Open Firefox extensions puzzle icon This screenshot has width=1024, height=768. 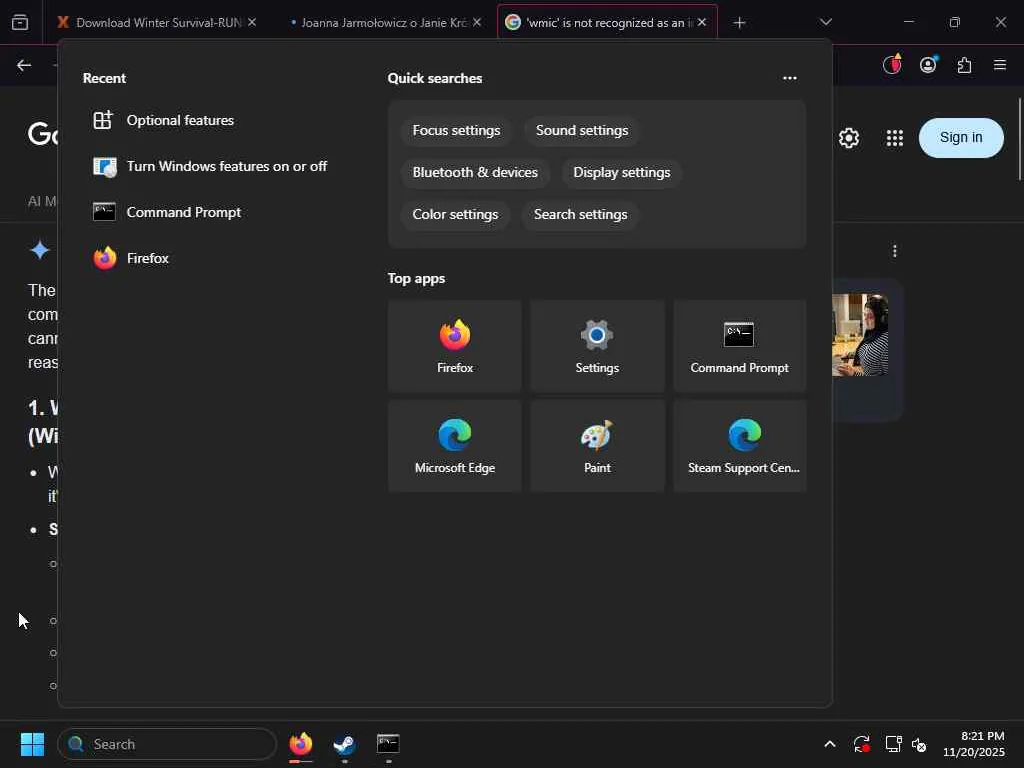click(x=964, y=65)
